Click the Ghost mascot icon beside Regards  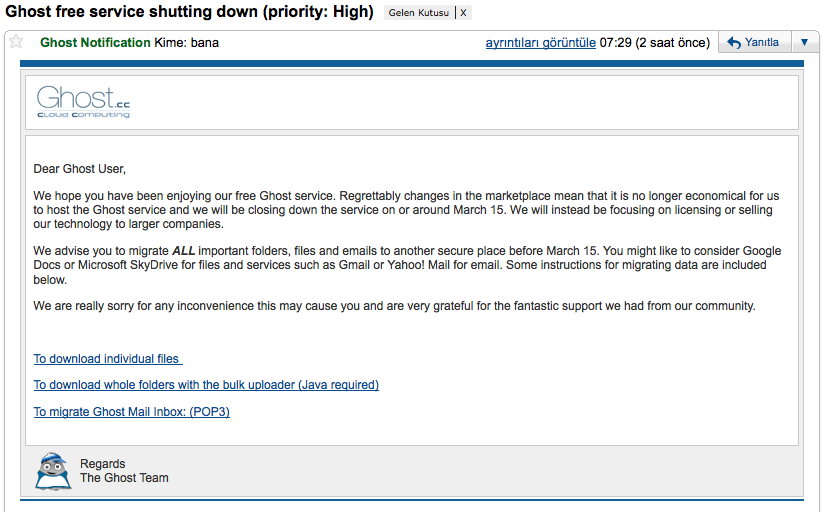53,470
